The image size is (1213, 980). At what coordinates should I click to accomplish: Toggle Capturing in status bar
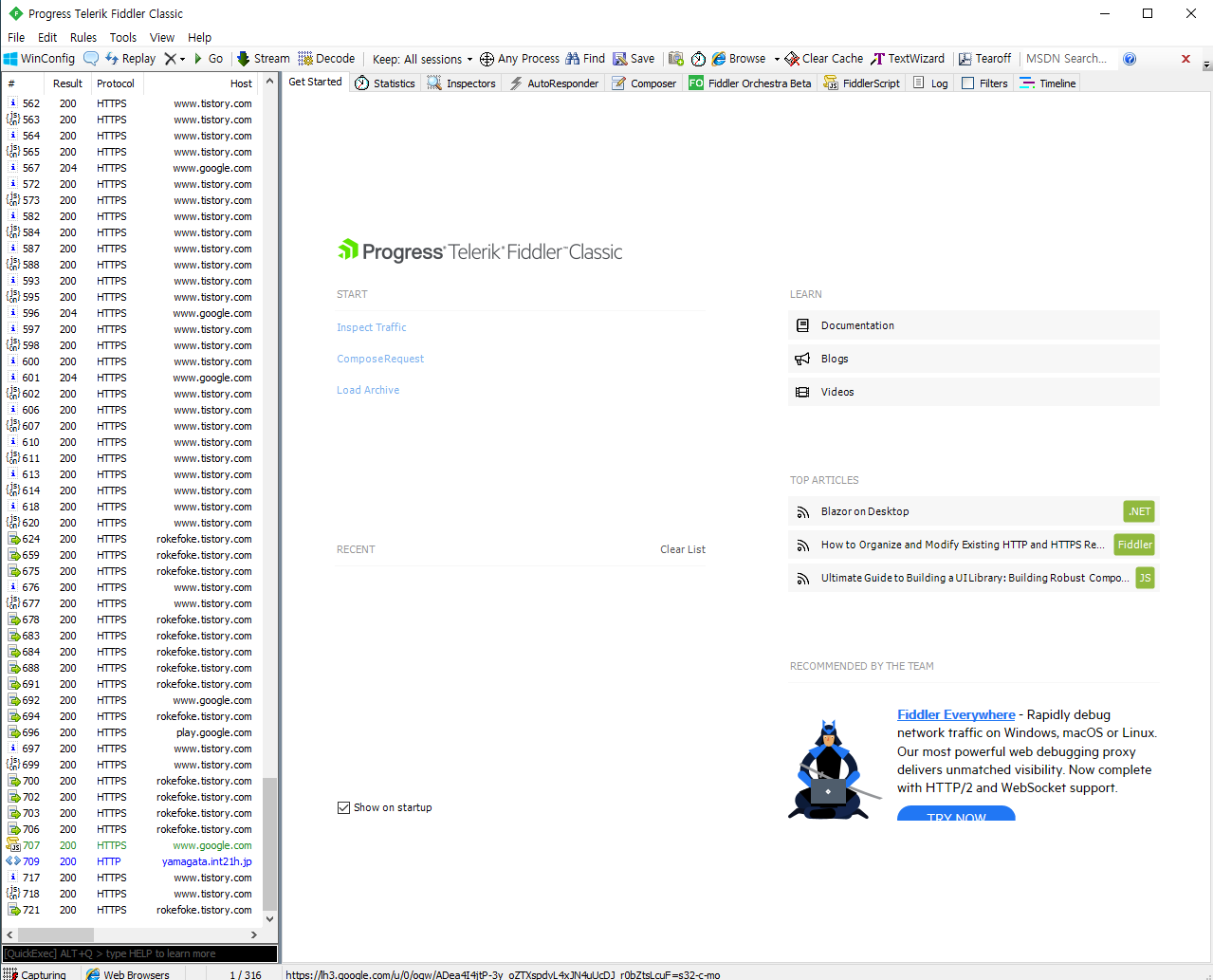[35, 974]
